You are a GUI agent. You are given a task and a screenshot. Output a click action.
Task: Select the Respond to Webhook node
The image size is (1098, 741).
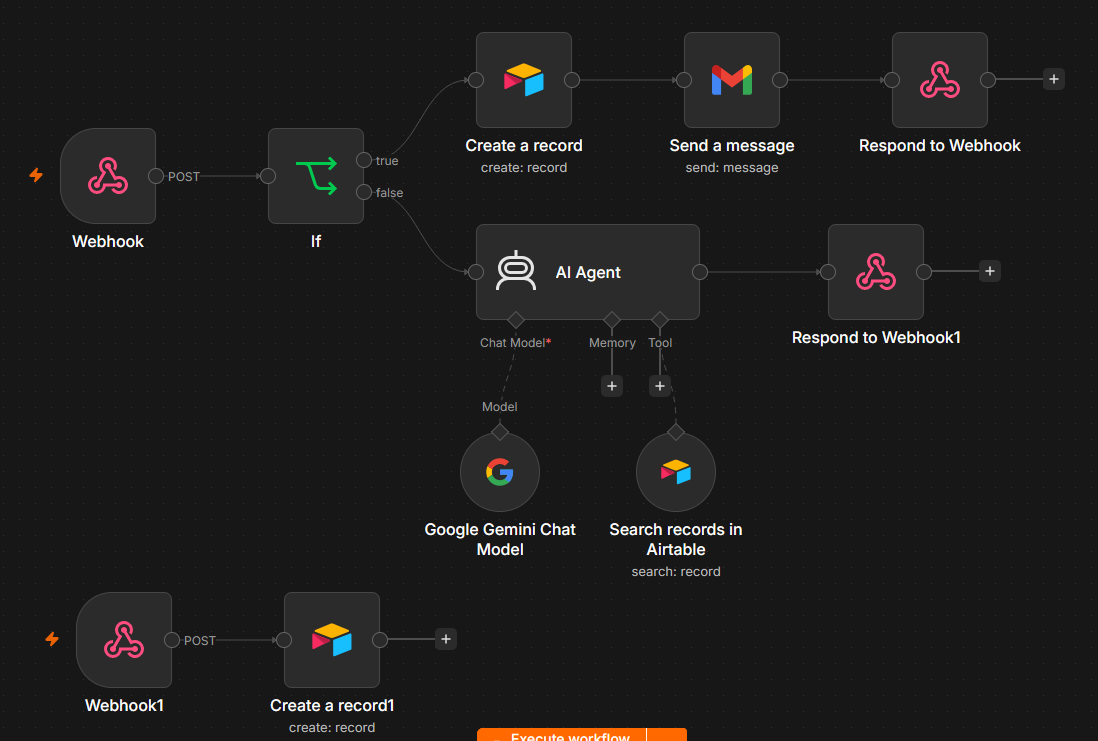(x=940, y=80)
